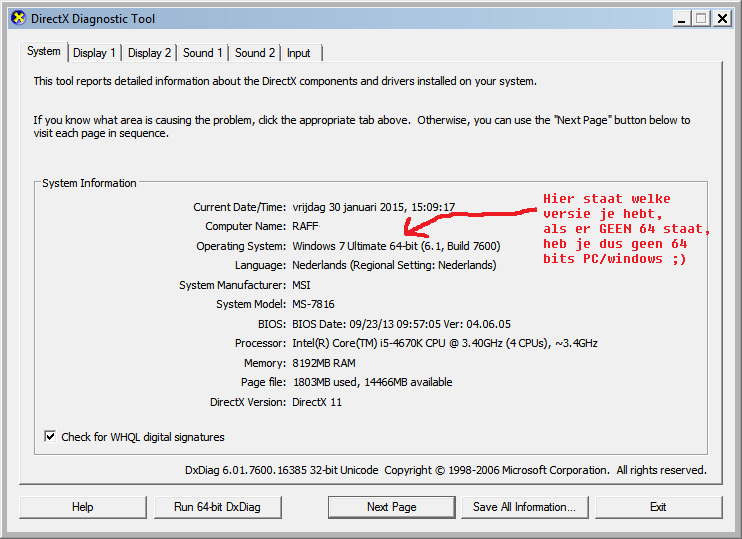This screenshot has width=742, height=539.
Task: Click the 'Operating System:' label
Action: coord(241,246)
